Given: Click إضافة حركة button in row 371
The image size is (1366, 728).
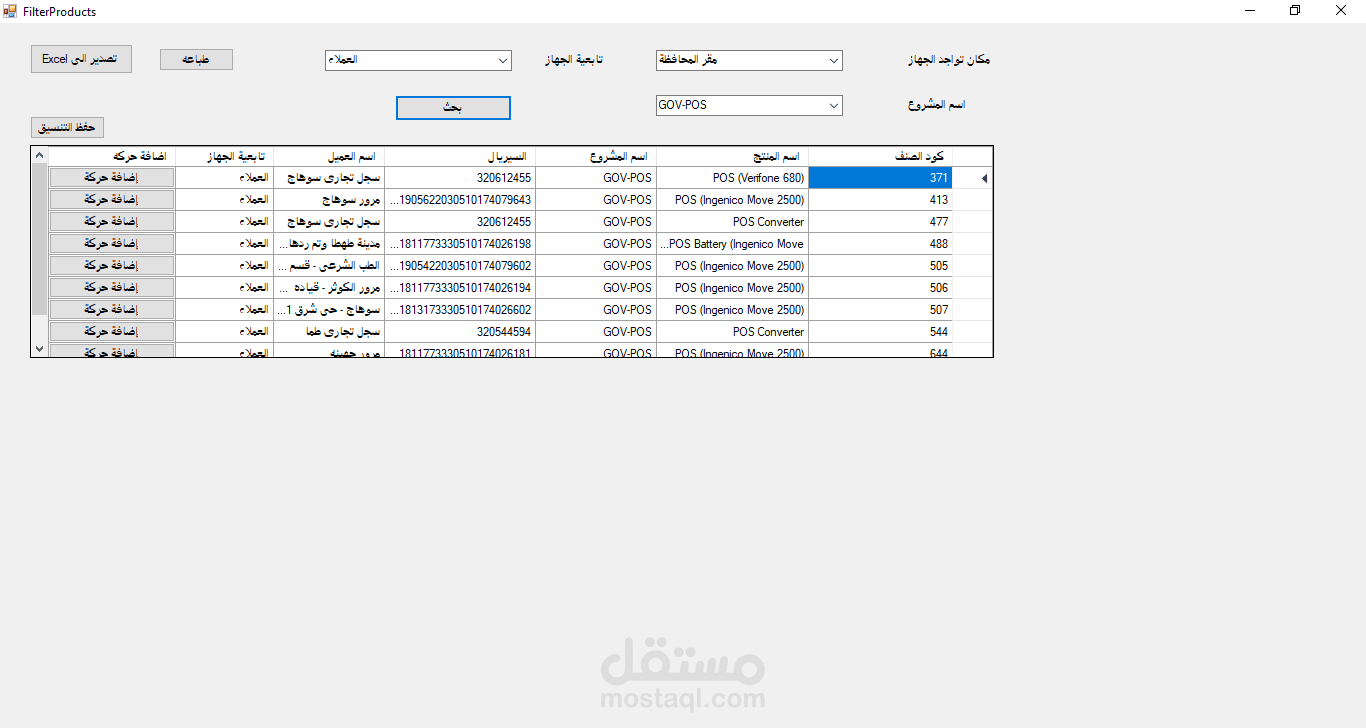Looking at the screenshot, I should [x=112, y=178].
